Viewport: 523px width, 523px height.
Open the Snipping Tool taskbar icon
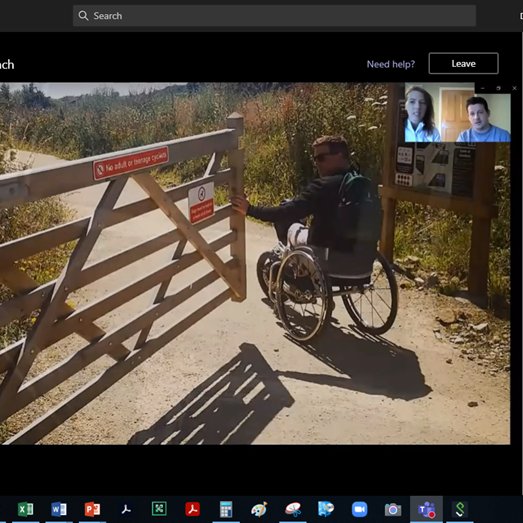click(293, 509)
